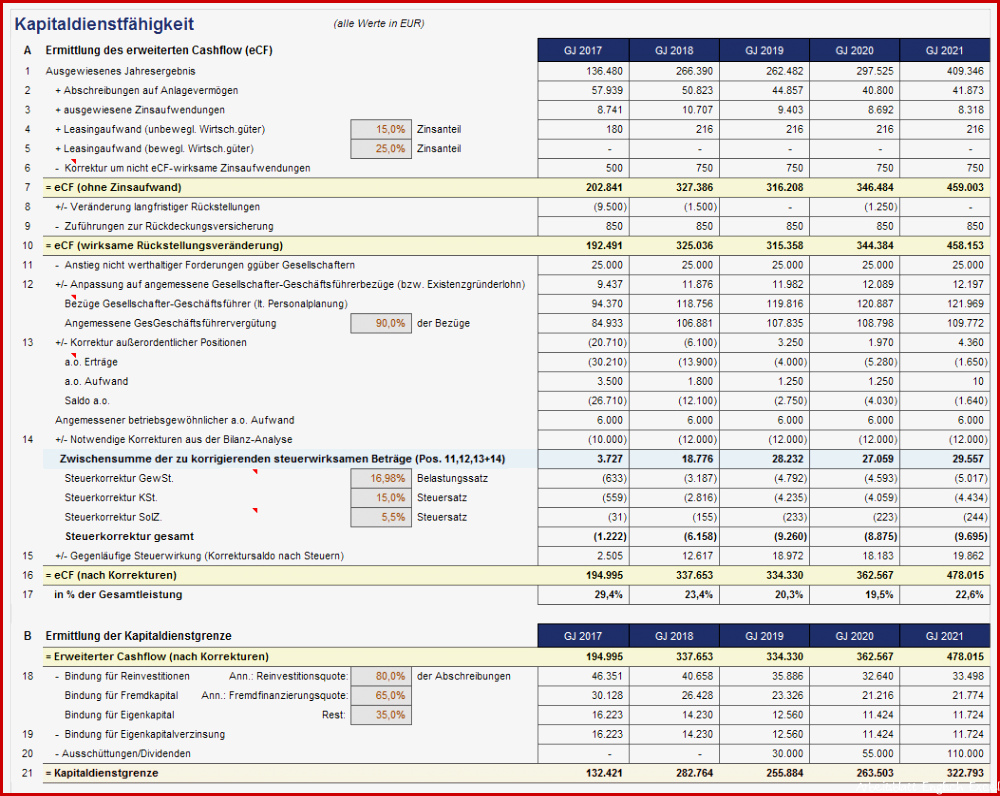This screenshot has height=796, width=1000.
Task: Select Angemessene Vergütung value 107.835
Action: 764,323
